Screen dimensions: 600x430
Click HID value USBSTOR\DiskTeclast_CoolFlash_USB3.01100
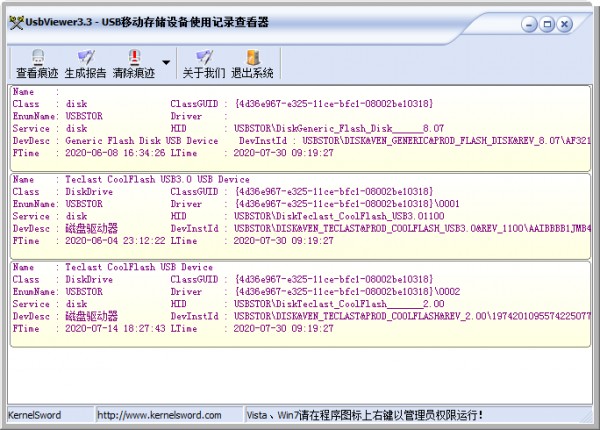339,216
